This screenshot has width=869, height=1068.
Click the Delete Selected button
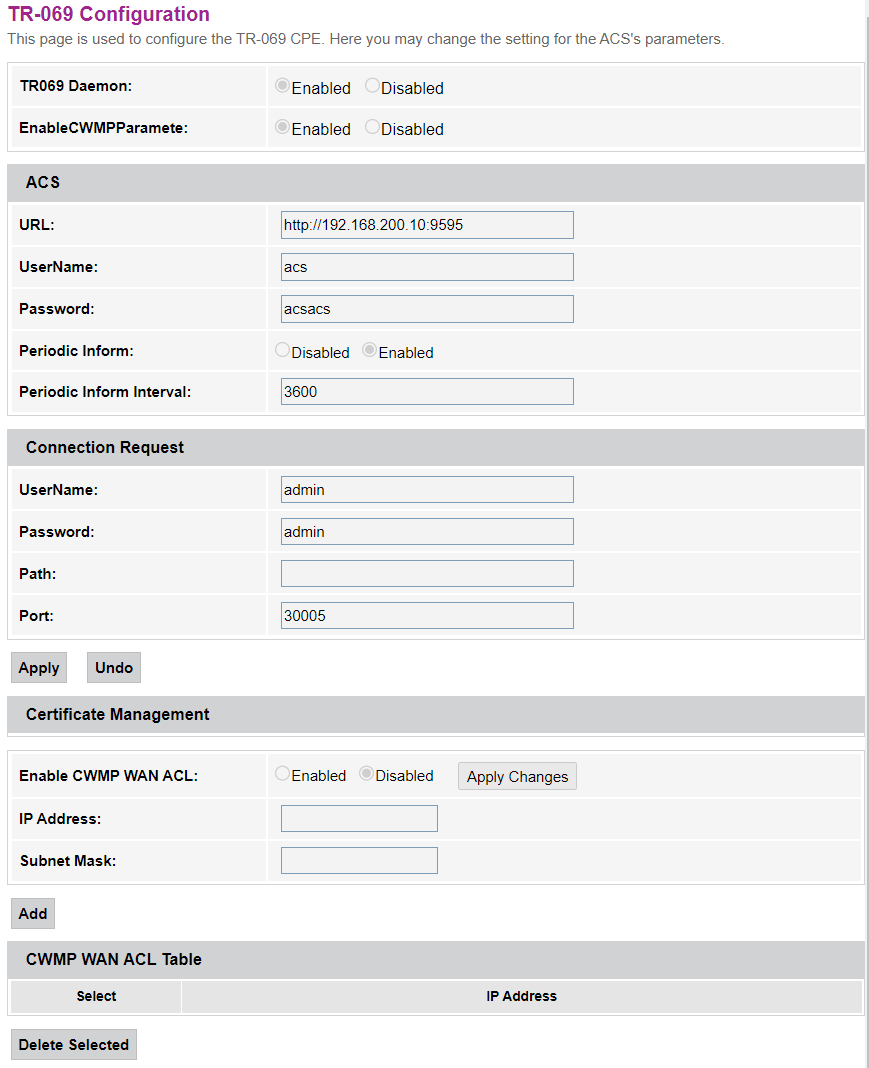[x=74, y=1045]
